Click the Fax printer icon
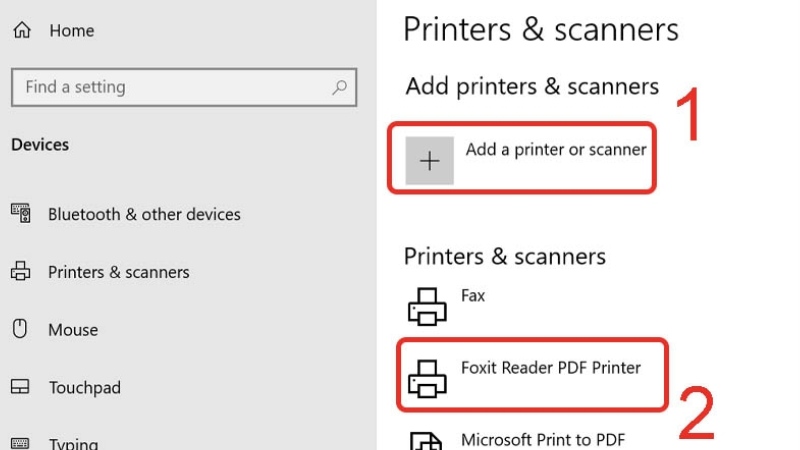 click(428, 306)
